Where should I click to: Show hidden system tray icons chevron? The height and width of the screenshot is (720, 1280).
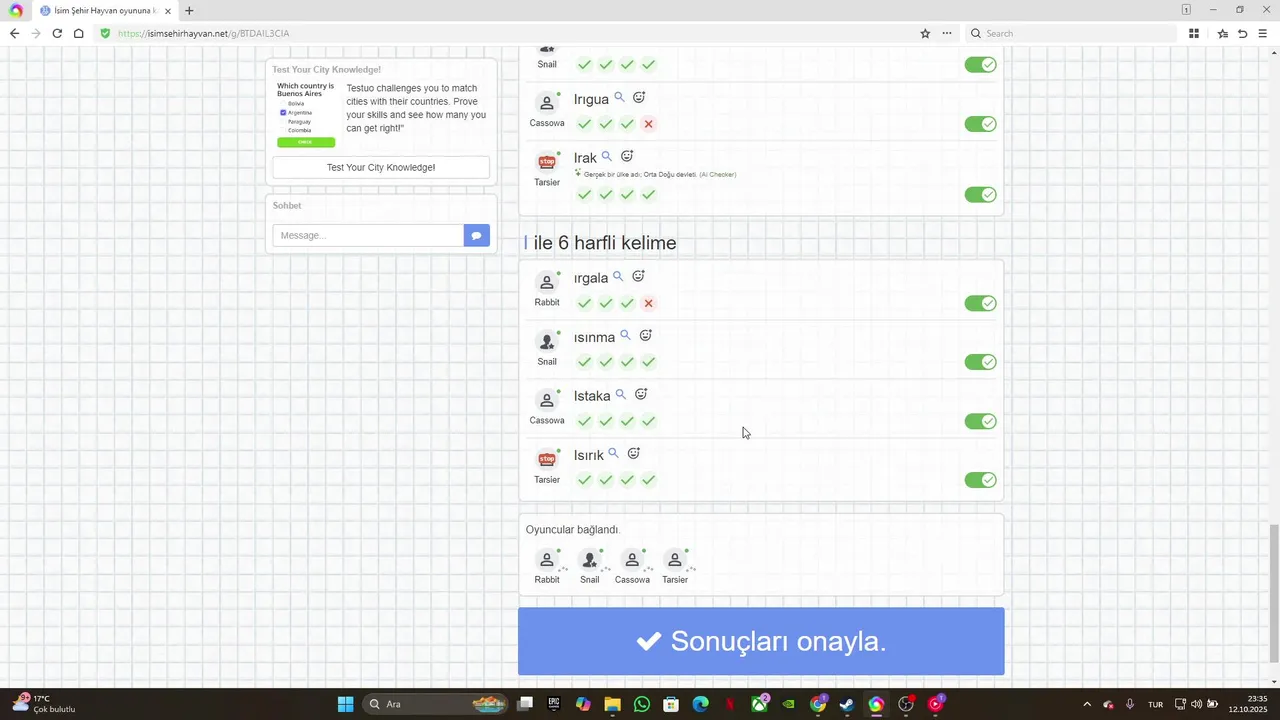pos(1087,704)
